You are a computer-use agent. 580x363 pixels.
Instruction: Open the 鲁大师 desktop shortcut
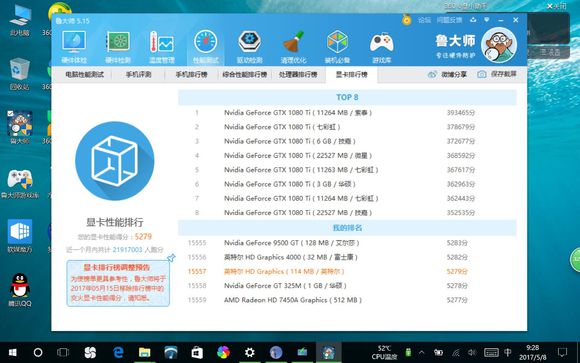point(20,128)
